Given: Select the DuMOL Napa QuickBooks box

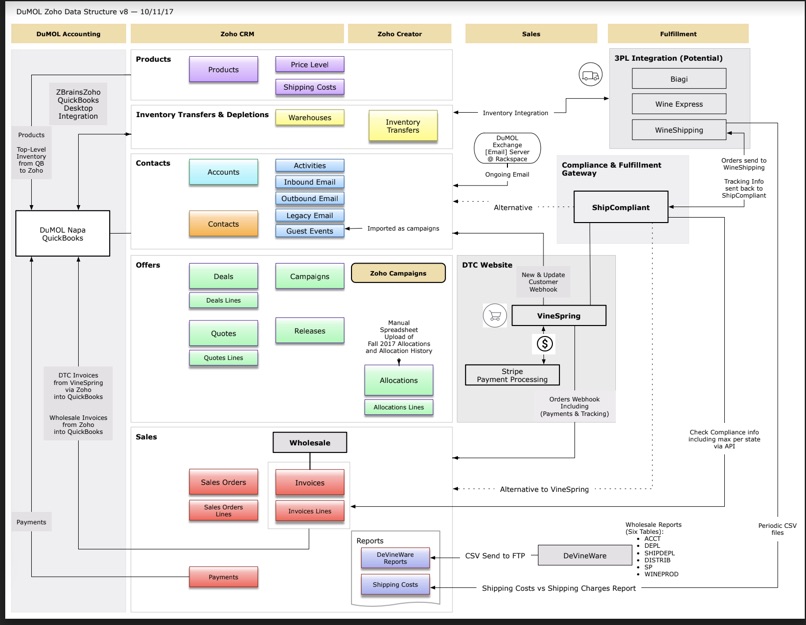Looking at the screenshot, I should (x=62, y=233).
